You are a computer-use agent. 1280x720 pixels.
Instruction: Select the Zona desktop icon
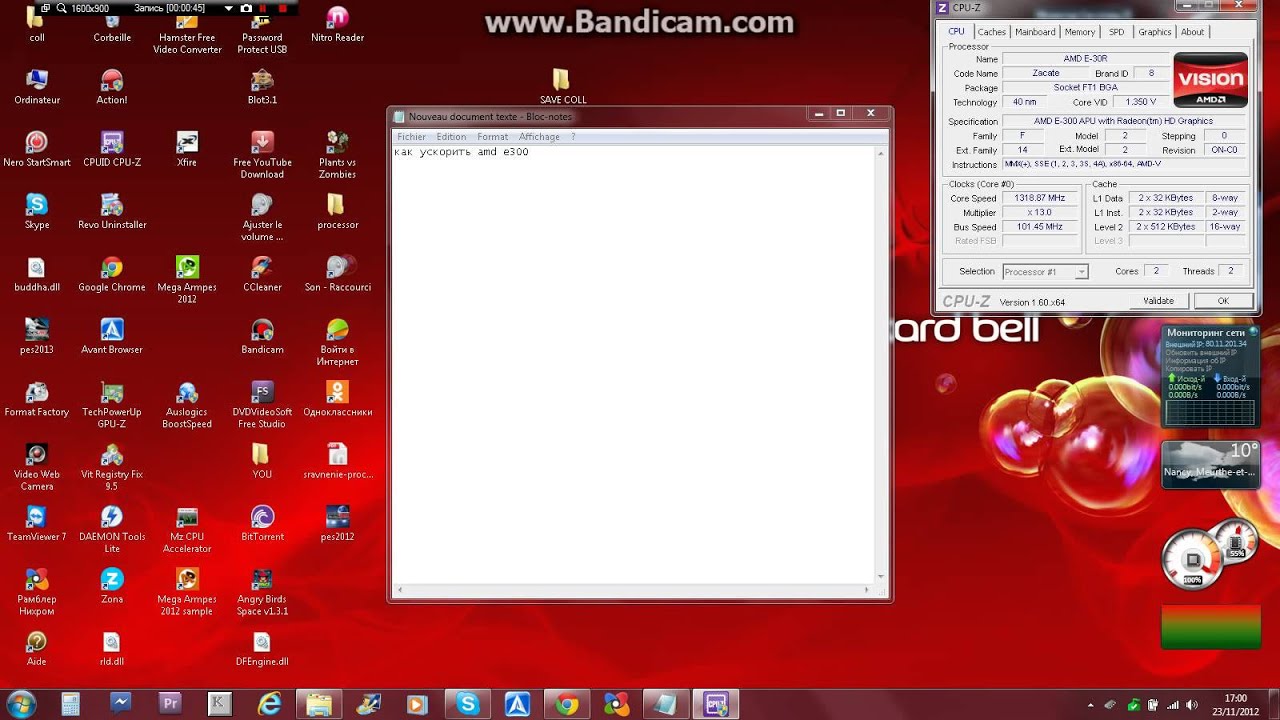[x=112, y=585]
